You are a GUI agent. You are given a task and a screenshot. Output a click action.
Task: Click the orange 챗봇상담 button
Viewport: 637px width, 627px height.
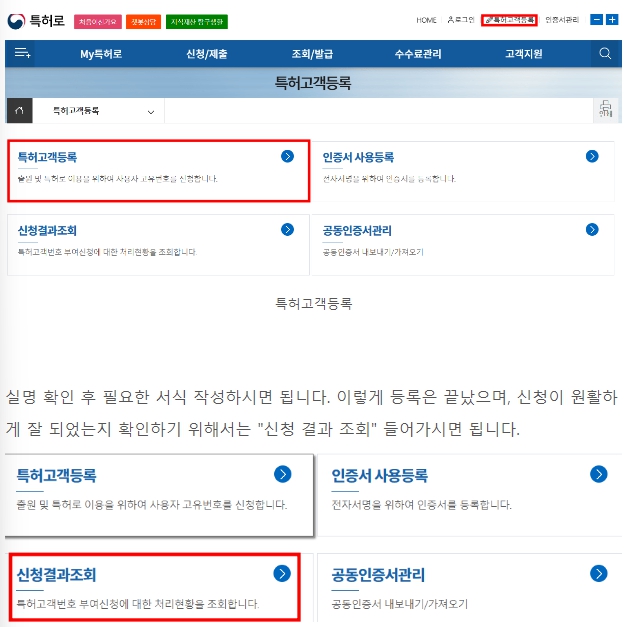tap(143, 22)
